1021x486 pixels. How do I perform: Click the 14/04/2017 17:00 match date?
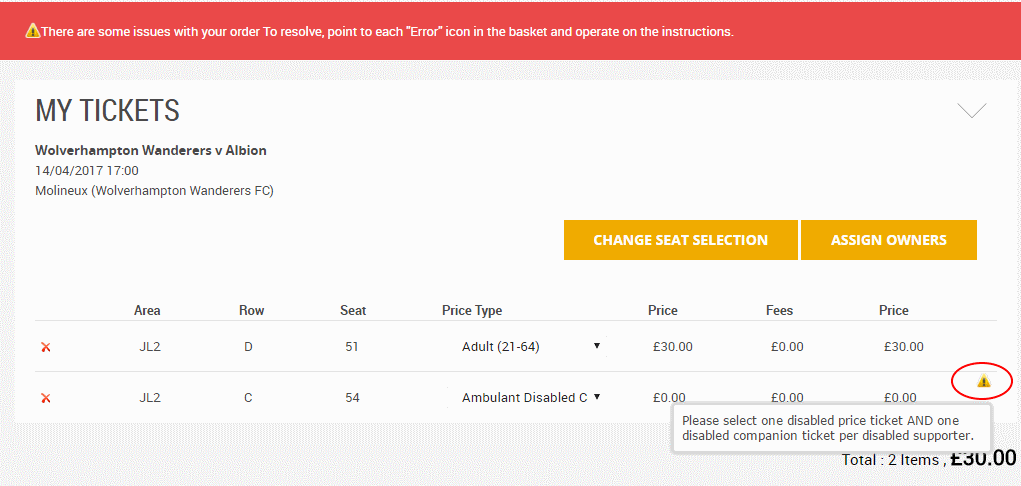(87, 171)
